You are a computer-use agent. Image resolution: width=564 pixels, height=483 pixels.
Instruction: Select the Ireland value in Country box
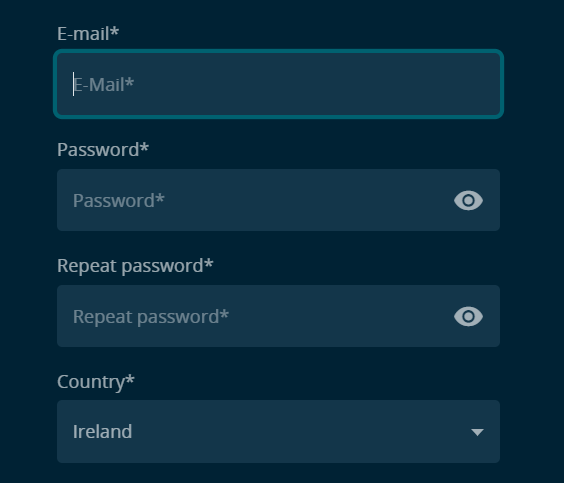[x=103, y=432]
